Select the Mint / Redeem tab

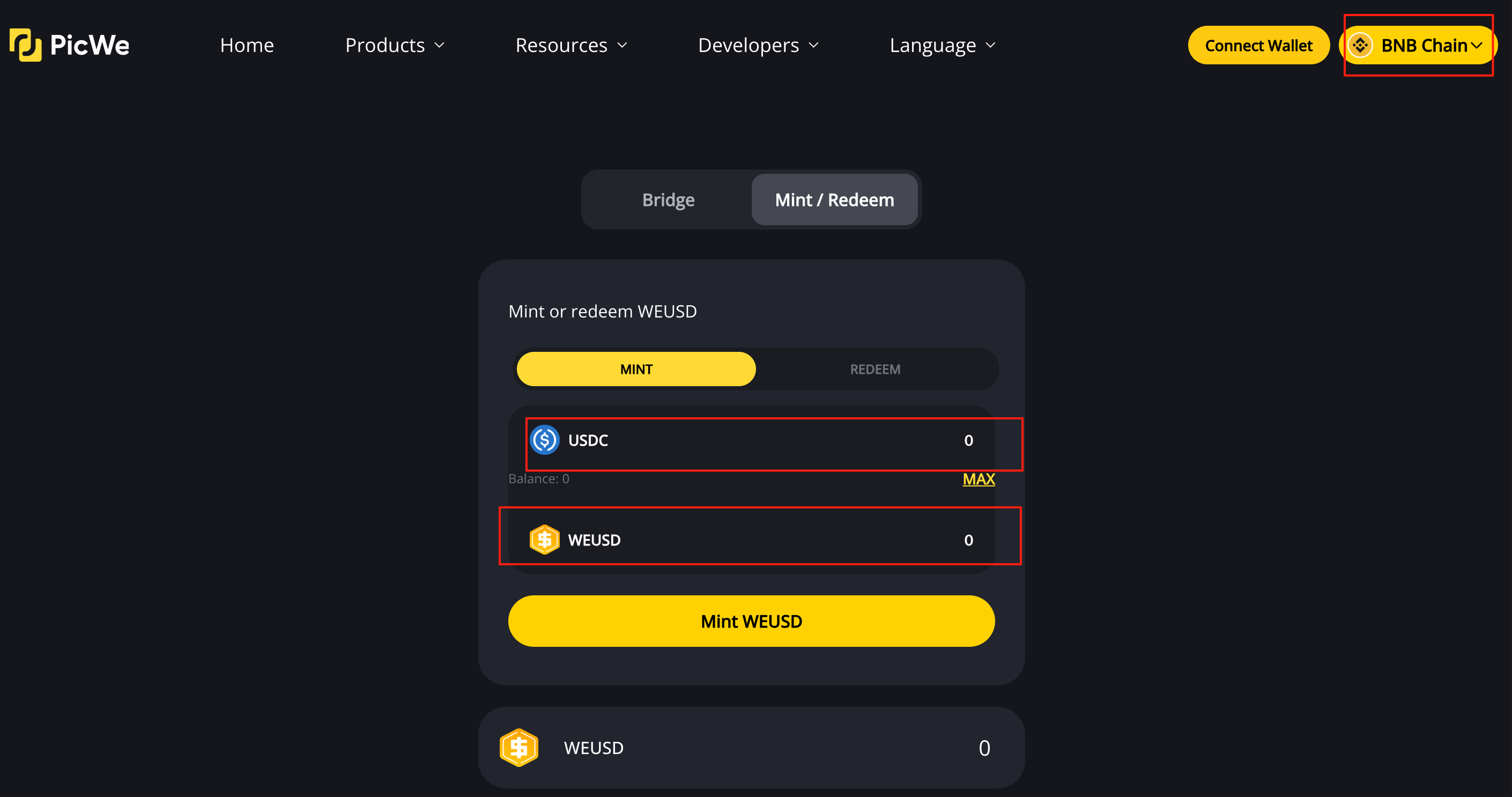pyautogui.click(x=834, y=200)
